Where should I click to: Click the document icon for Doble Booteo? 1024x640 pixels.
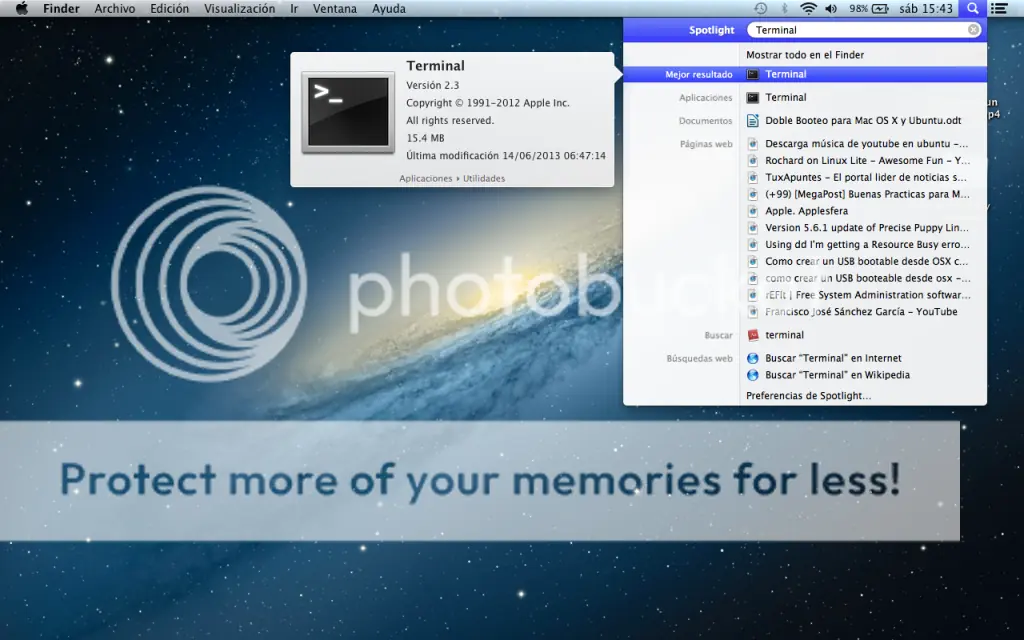coord(753,120)
